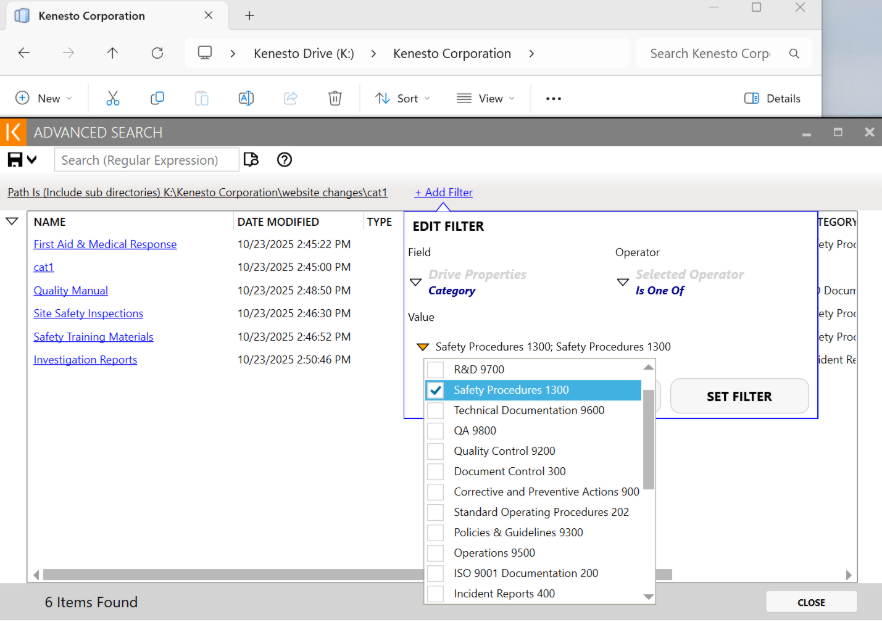Click the save floppy disk icon in Advanced Search
This screenshot has height=621, width=882.
(x=15, y=160)
